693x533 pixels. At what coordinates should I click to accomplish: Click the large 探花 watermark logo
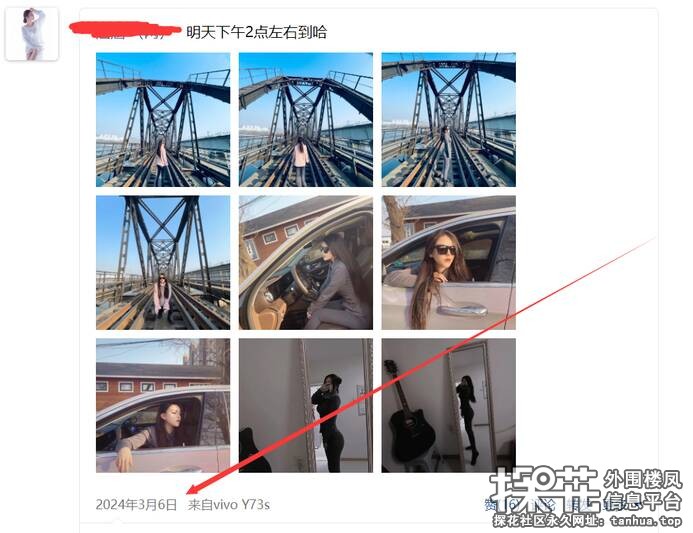[544, 489]
